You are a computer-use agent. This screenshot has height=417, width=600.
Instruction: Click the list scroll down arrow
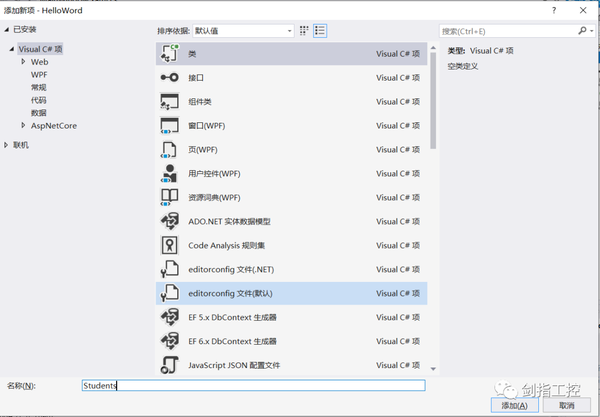433,369
